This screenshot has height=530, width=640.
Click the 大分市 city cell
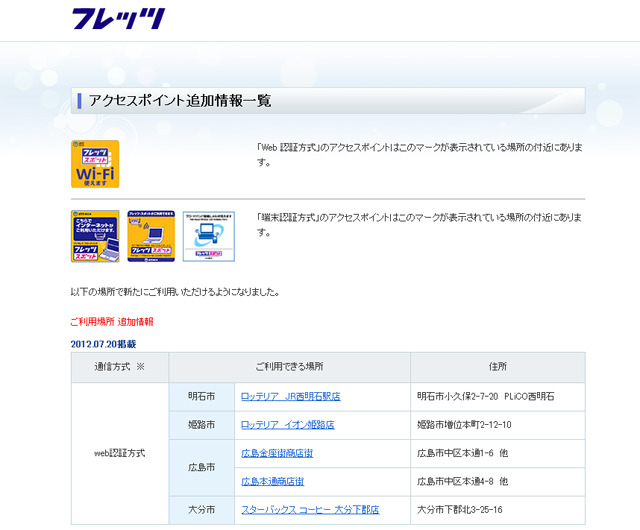click(202, 510)
